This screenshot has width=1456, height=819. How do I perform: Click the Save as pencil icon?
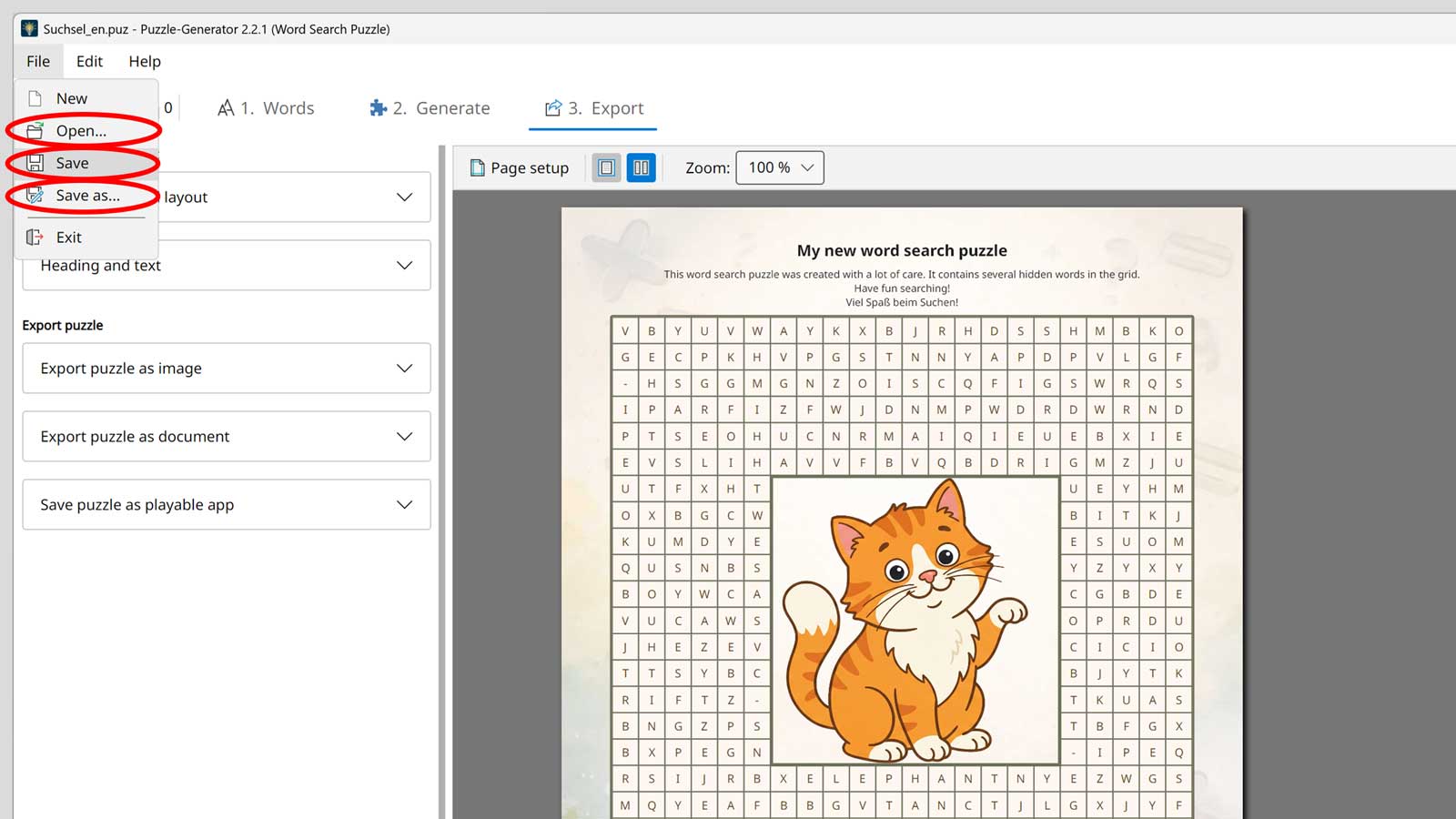[x=35, y=196]
